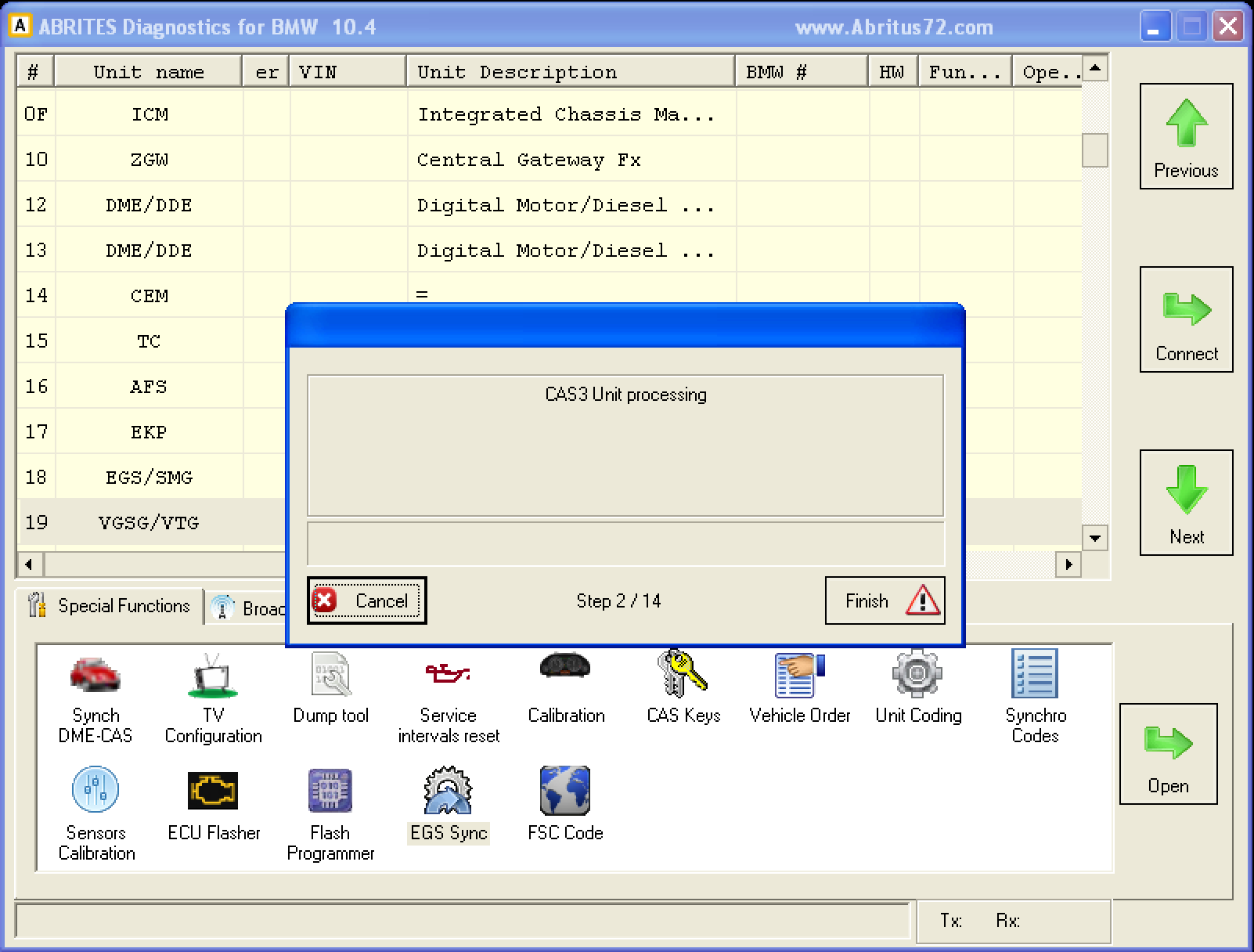Select the VGSG/VTG unit row

coord(151,523)
